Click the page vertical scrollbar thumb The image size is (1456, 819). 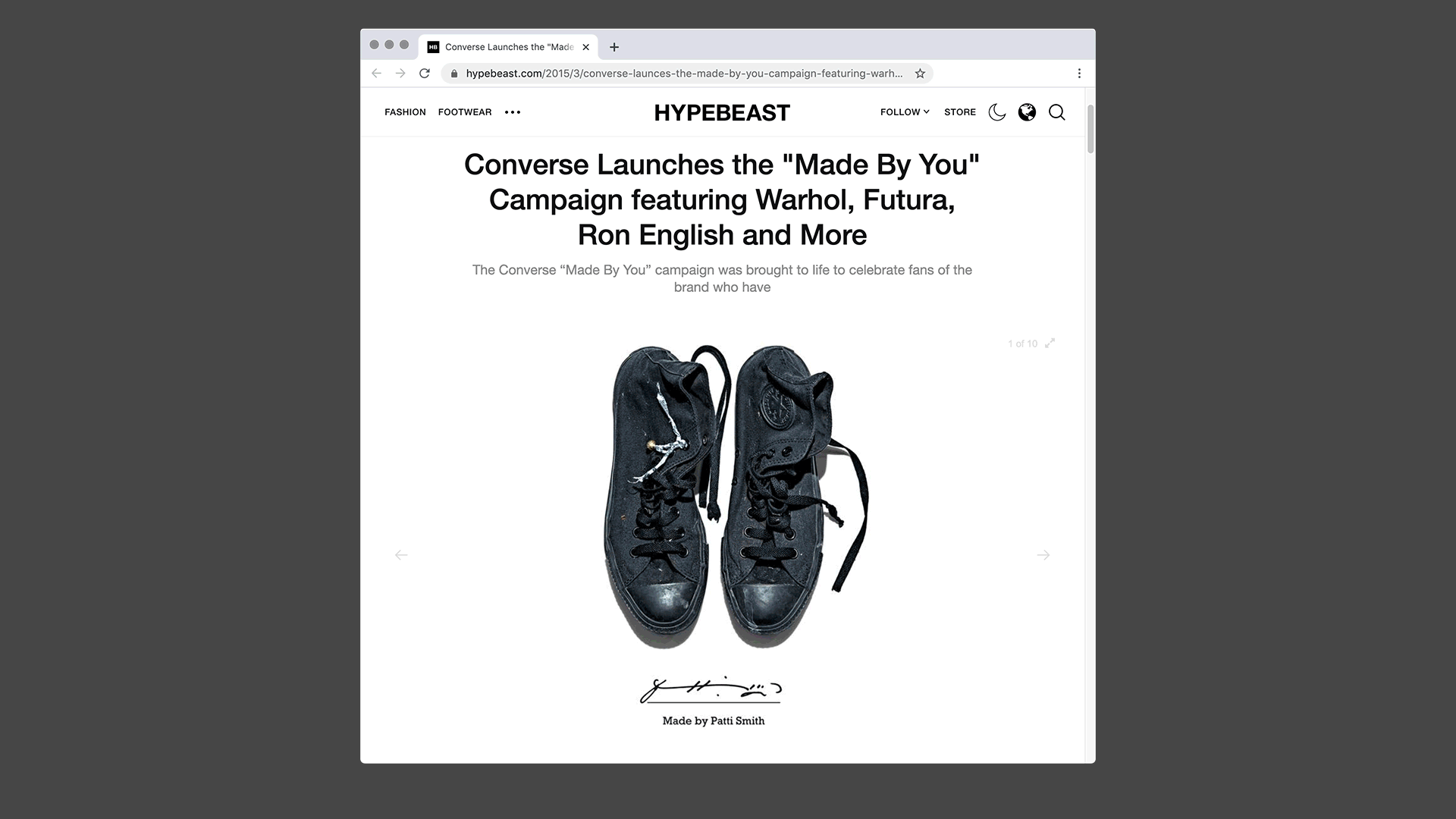(x=1090, y=129)
